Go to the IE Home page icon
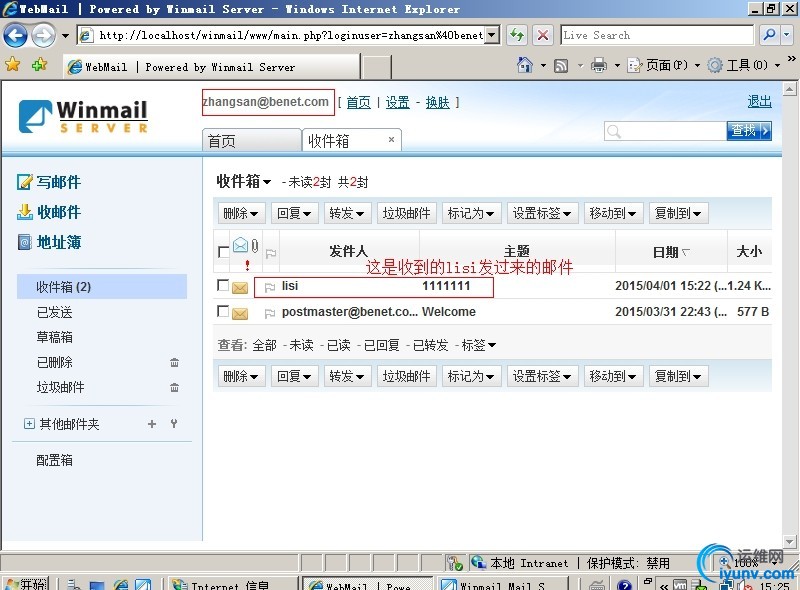 pos(524,65)
